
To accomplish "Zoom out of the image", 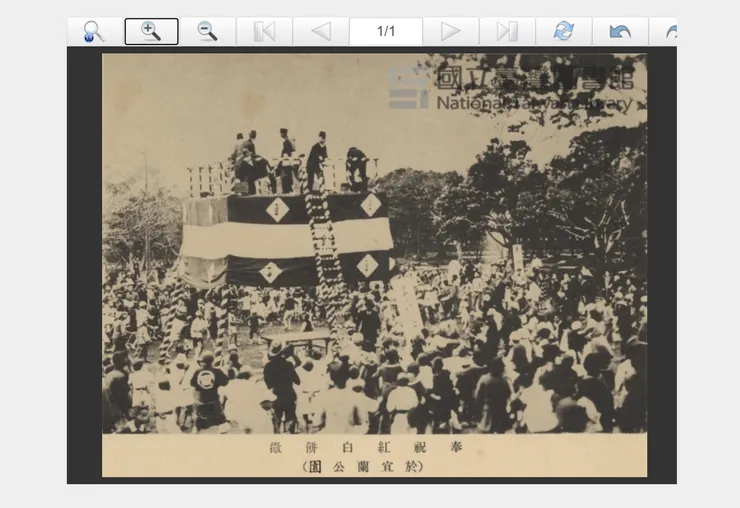I will 208,32.
